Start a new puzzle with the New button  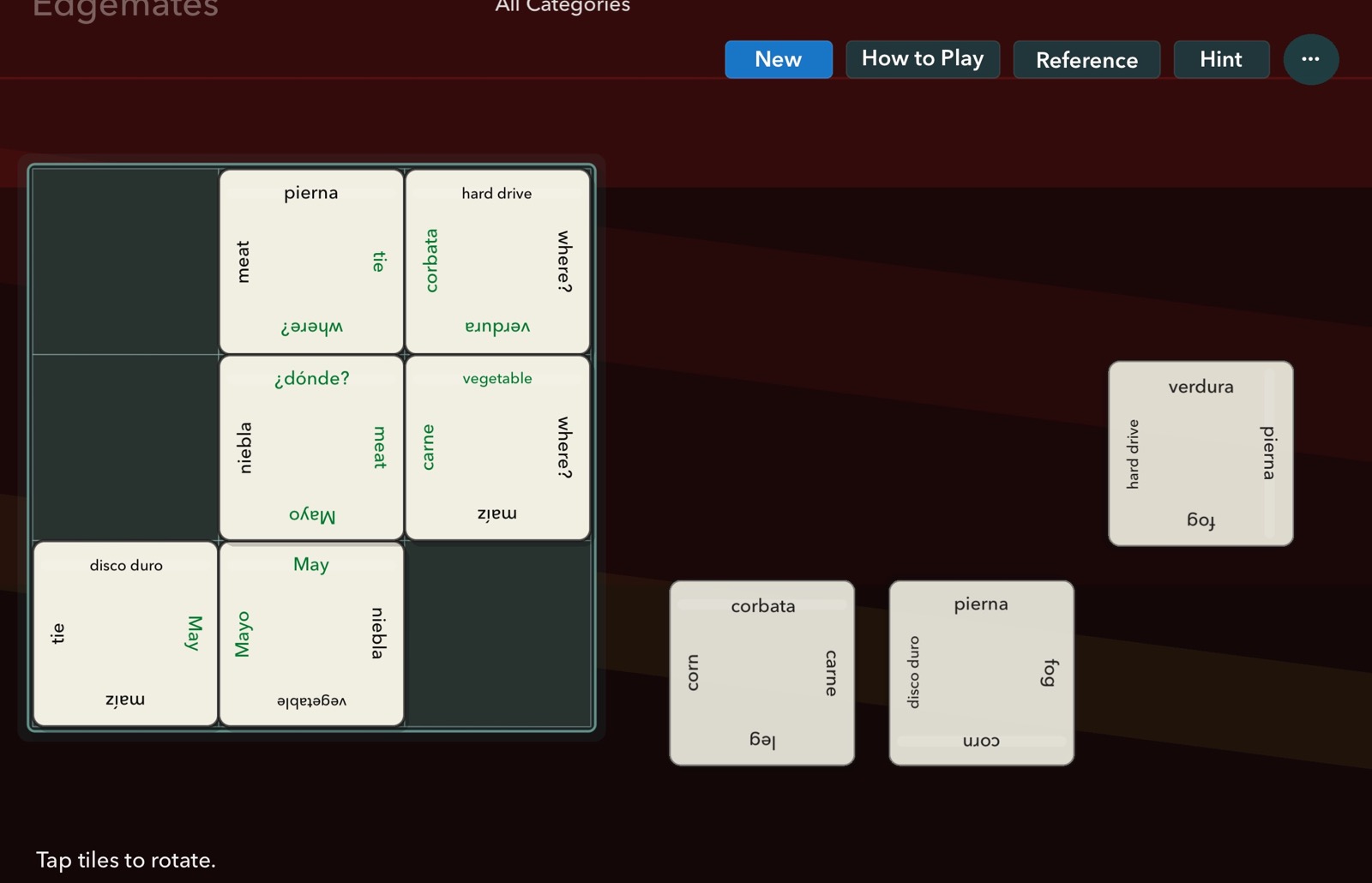tap(777, 58)
